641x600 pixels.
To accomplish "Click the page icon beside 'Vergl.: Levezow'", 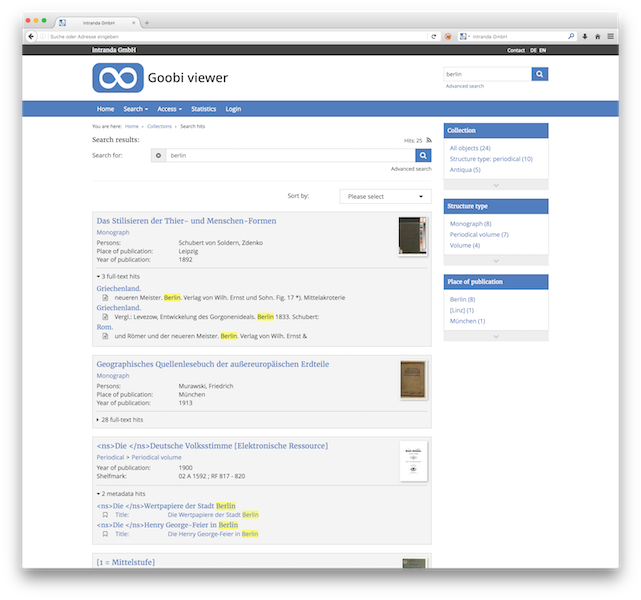I will coord(105,317).
